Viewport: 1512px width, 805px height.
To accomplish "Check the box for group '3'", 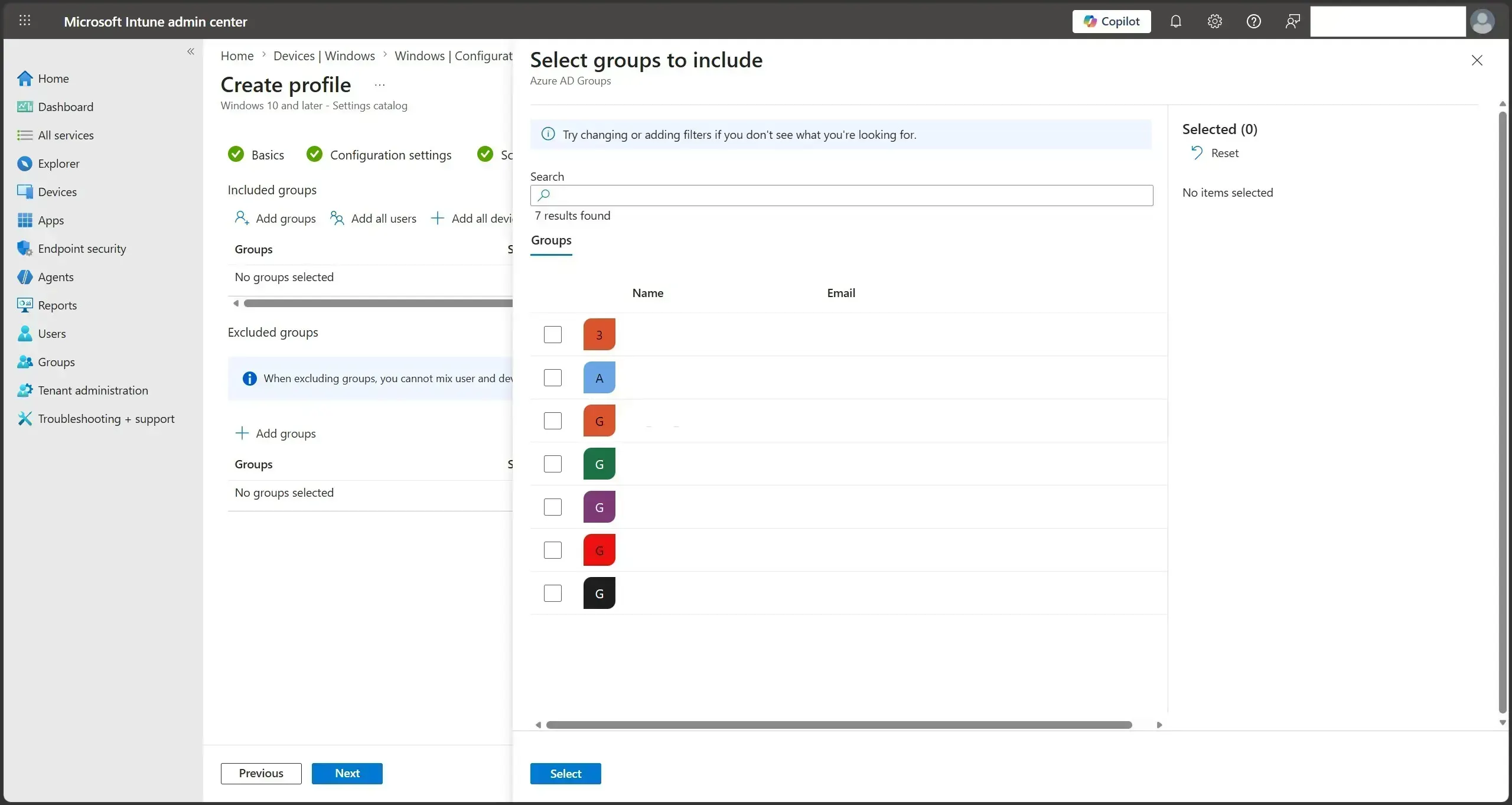I will click(x=553, y=335).
